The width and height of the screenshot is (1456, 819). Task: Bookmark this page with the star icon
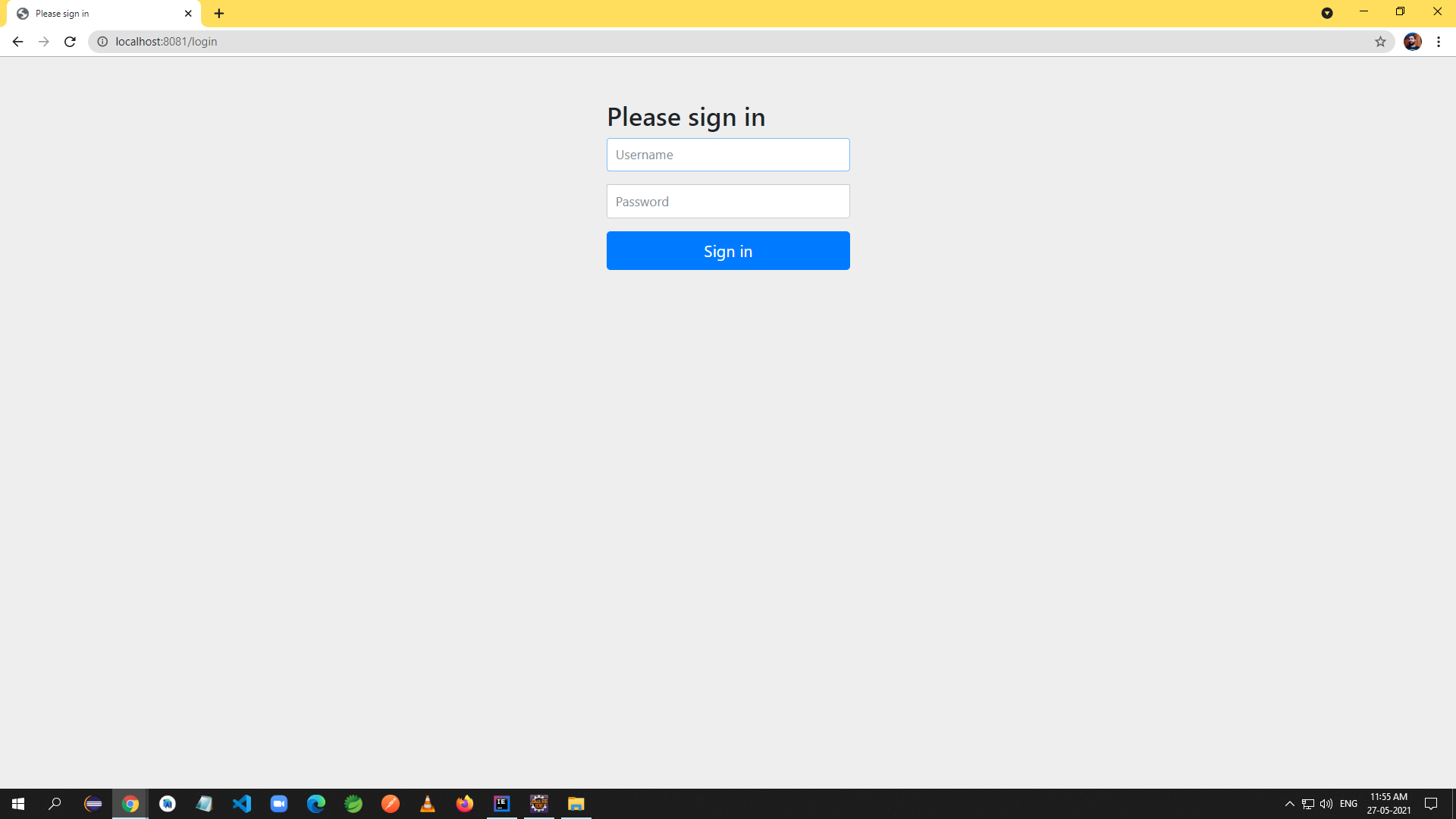[x=1380, y=42]
